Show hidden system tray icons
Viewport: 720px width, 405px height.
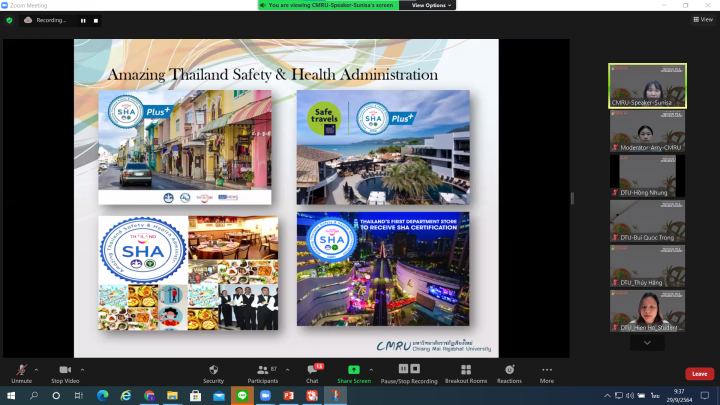[607, 396]
